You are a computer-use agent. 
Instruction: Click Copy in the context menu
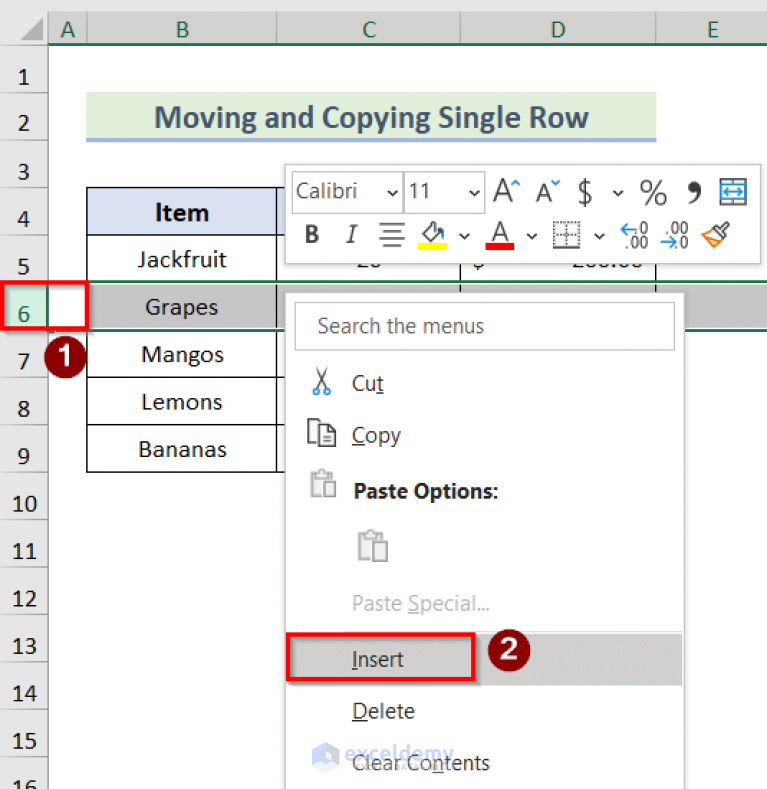click(376, 435)
